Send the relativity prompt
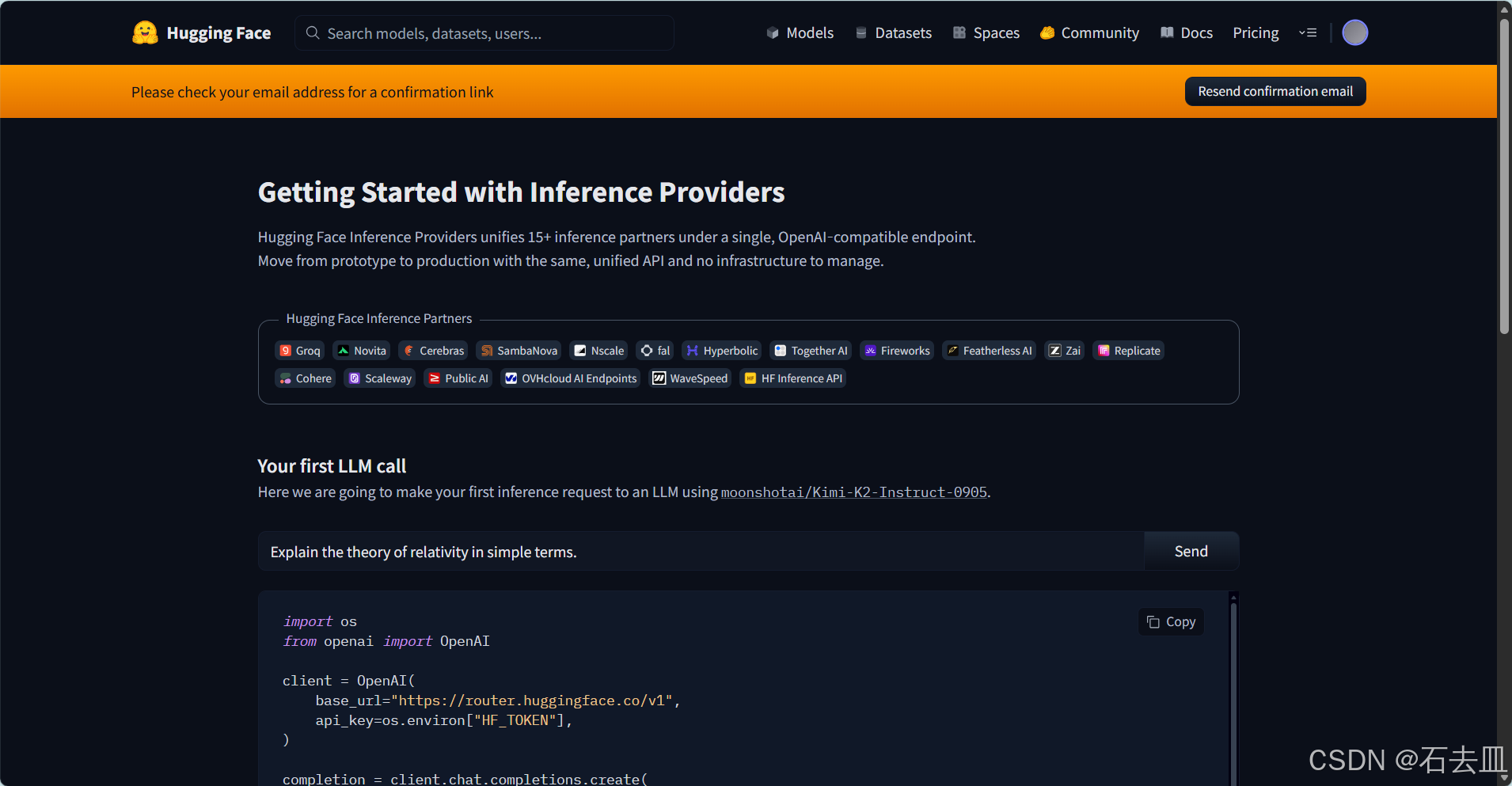The width and height of the screenshot is (1512, 786). [1191, 551]
